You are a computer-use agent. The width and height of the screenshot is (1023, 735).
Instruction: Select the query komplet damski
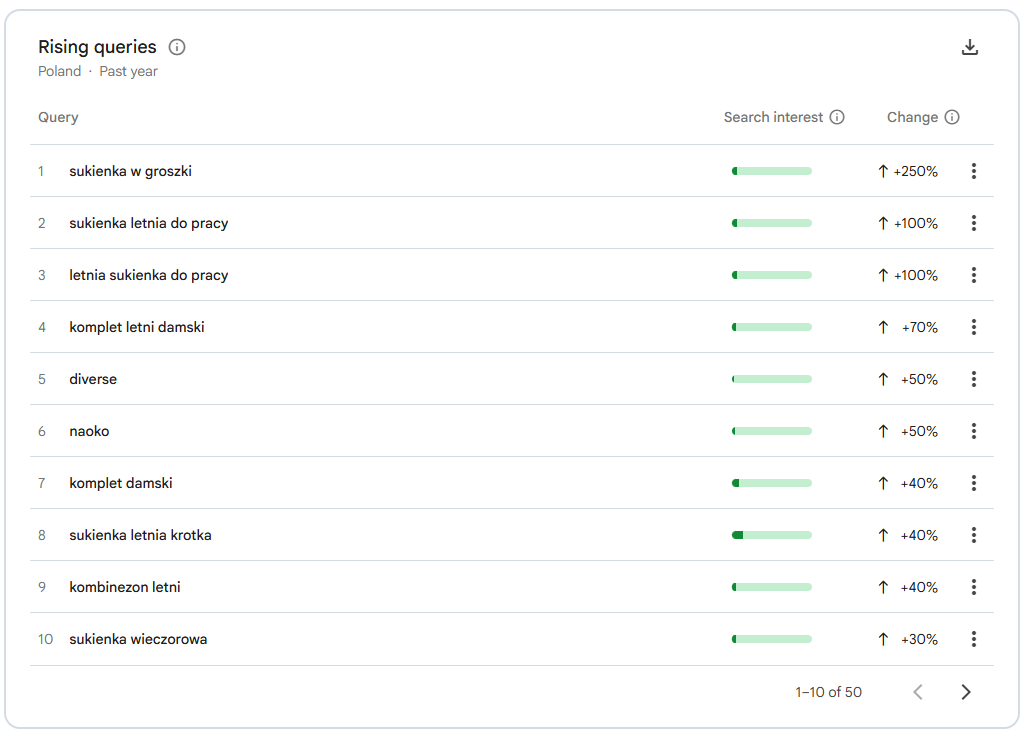pyautogui.click(x=121, y=483)
